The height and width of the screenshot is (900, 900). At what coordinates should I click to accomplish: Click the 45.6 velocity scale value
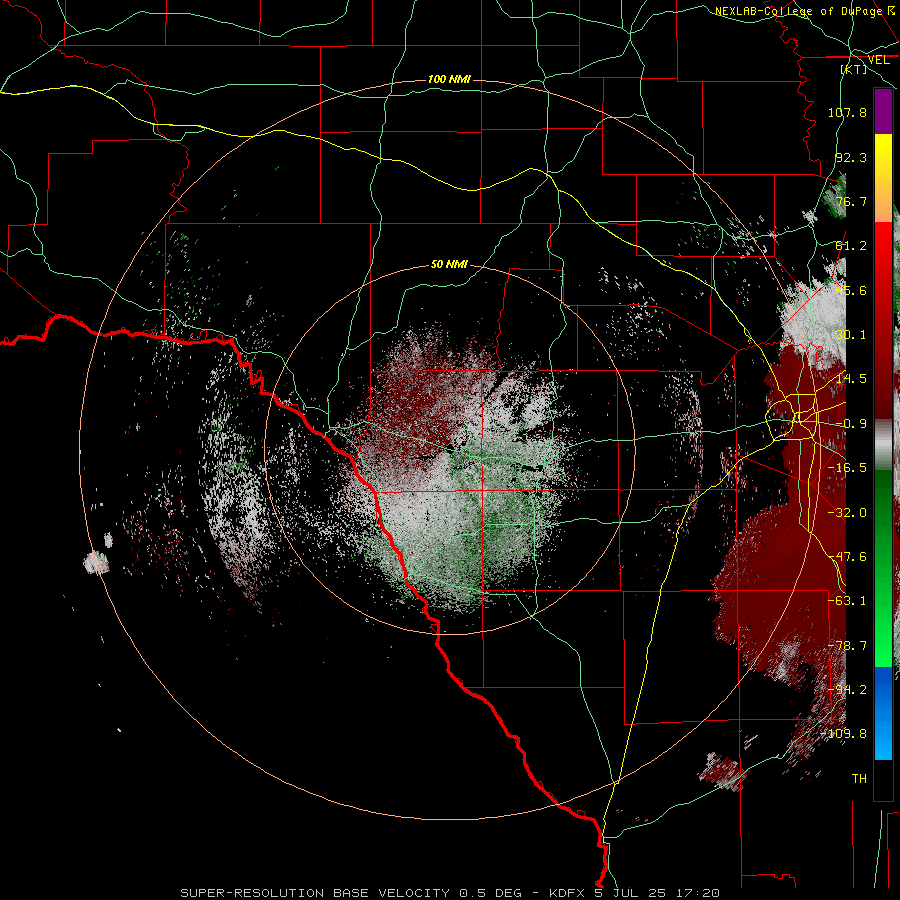point(851,290)
